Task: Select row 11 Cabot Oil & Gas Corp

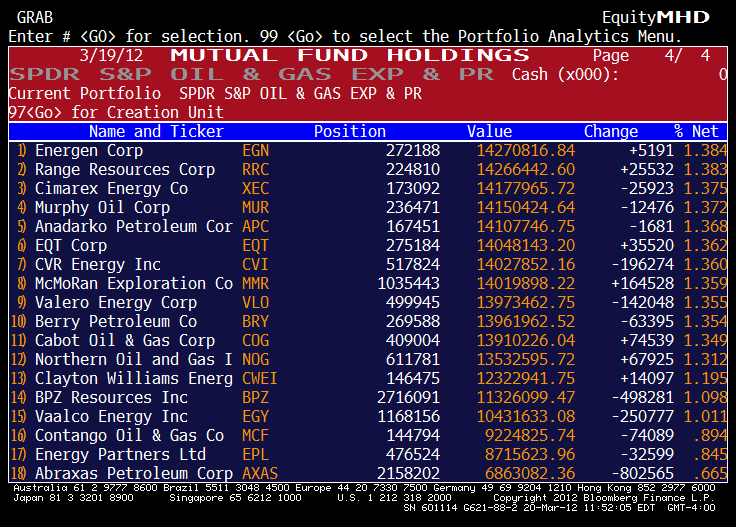Action: tap(368, 341)
